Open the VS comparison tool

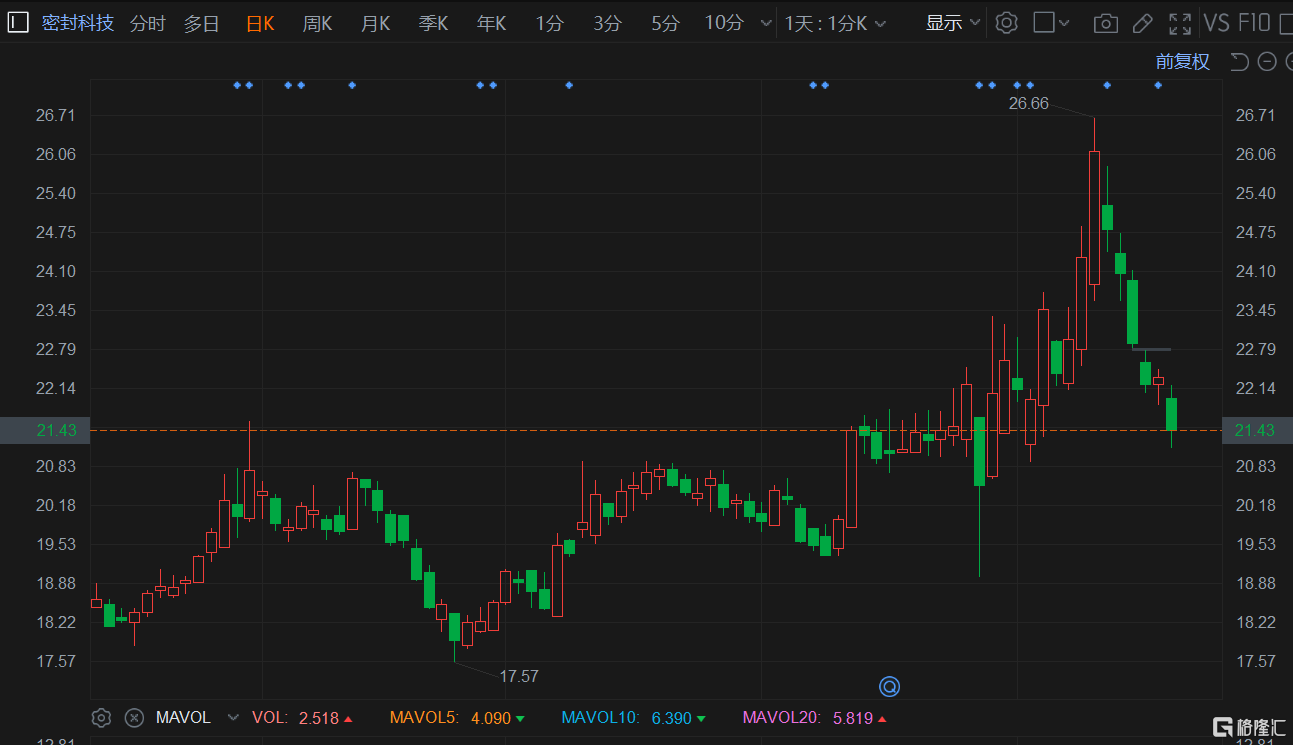point(1216,23)
